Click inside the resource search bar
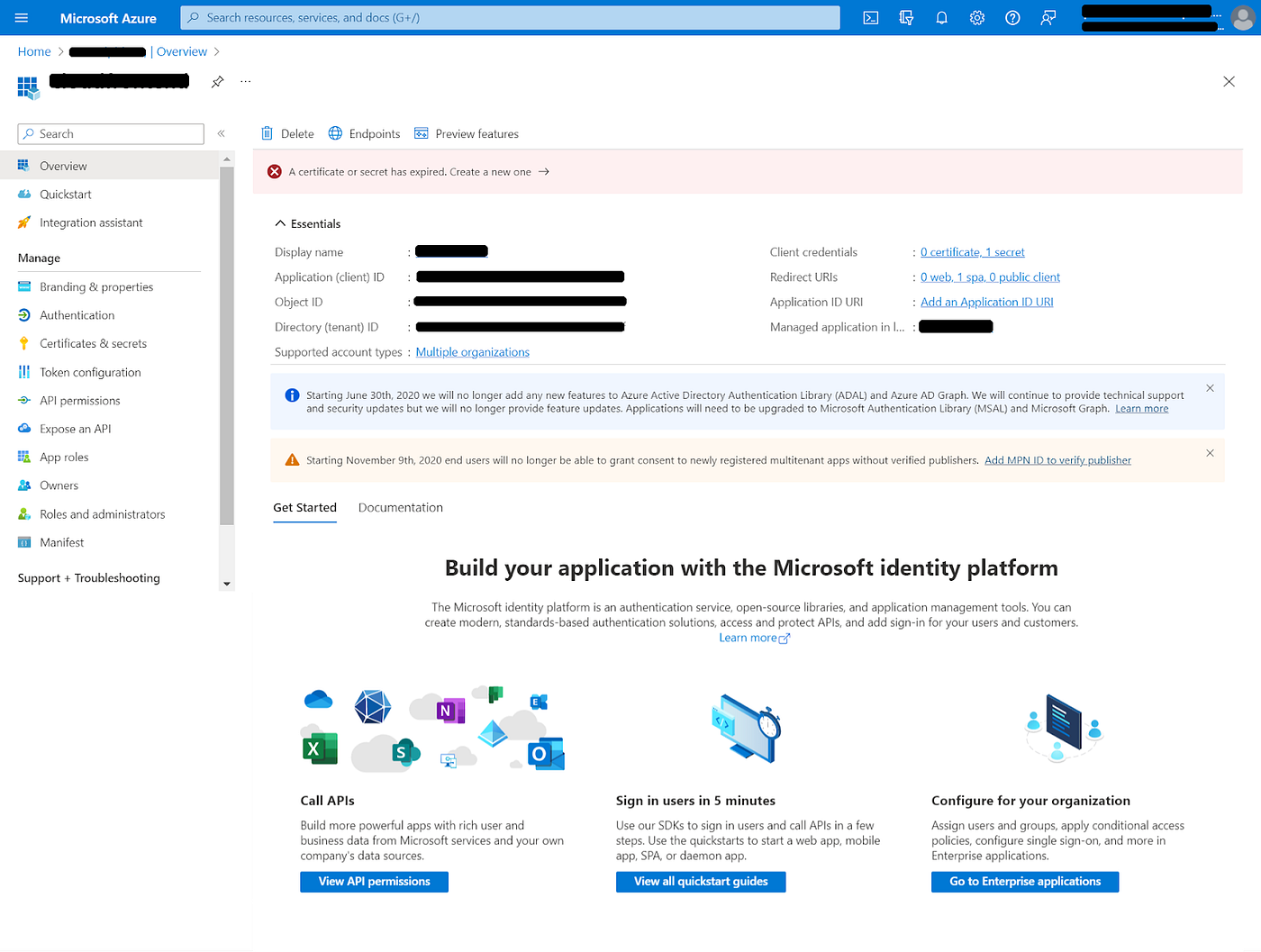The width and height of the screenshot is (1261, 952). [509, 17]
